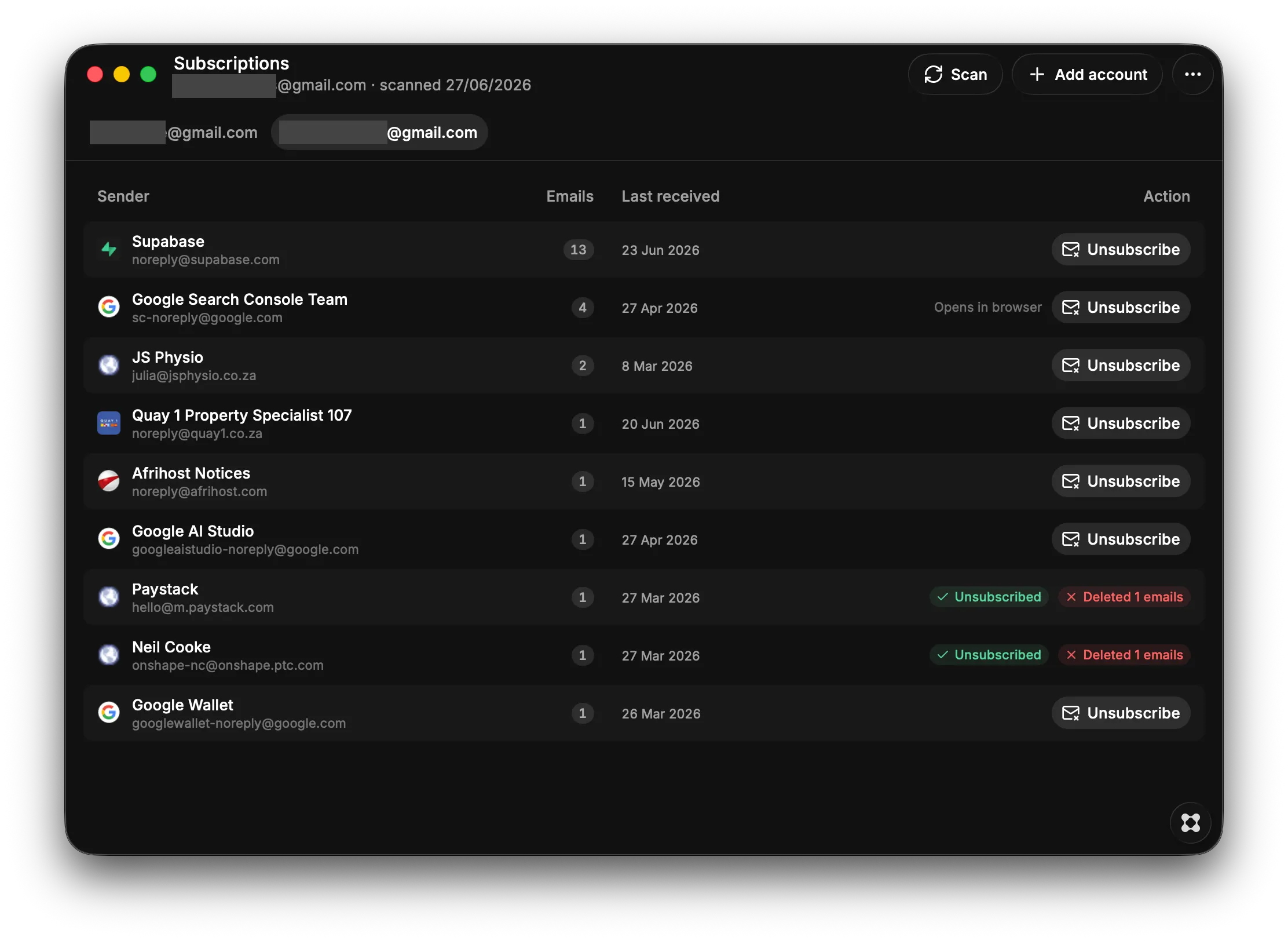Click the scanned 27/06/2026 subtitle text

(455, 85)
